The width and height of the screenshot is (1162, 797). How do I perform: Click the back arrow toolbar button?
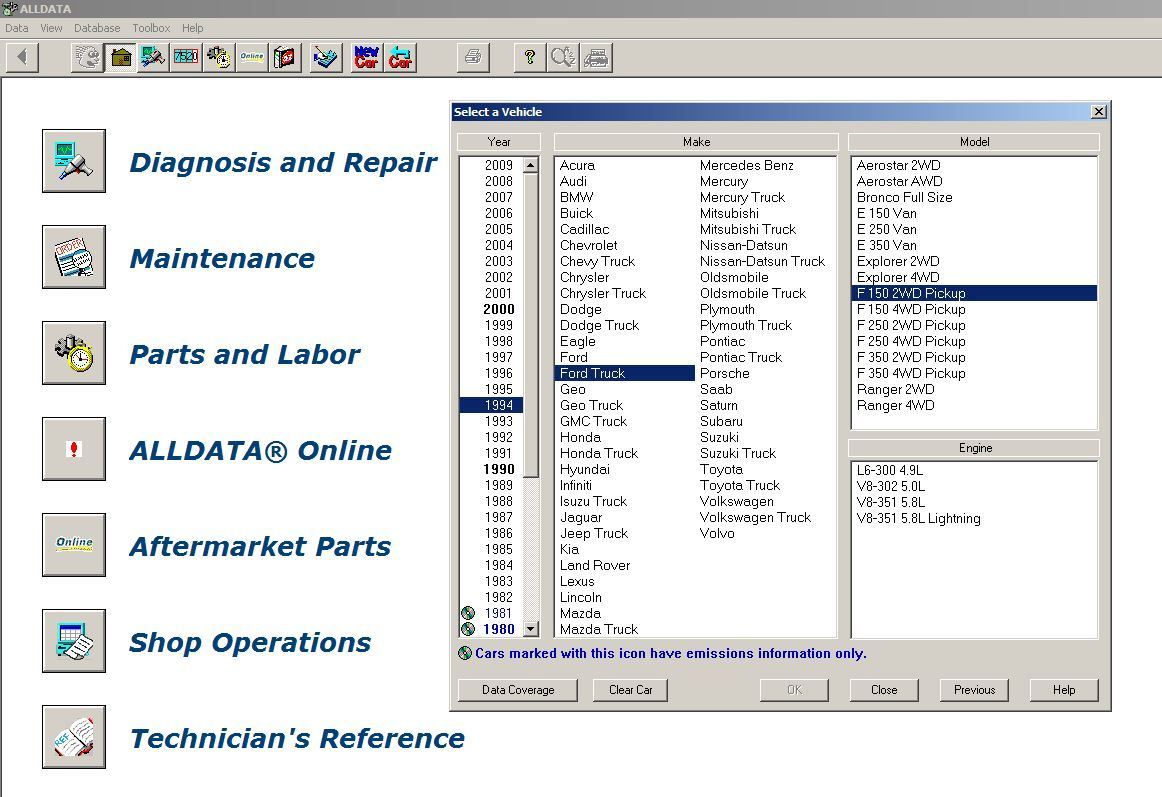pyautogui.click(x=22, y=57)
